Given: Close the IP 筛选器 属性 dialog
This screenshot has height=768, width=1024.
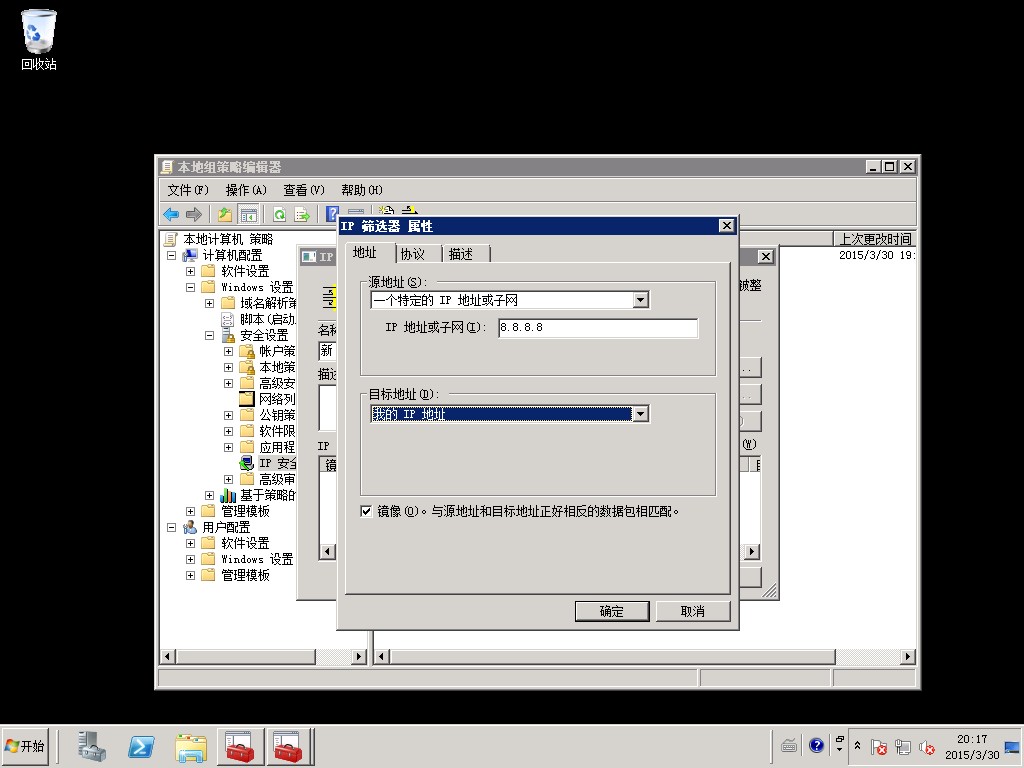Looking at the screenshot, I should [x=726, y=226].
